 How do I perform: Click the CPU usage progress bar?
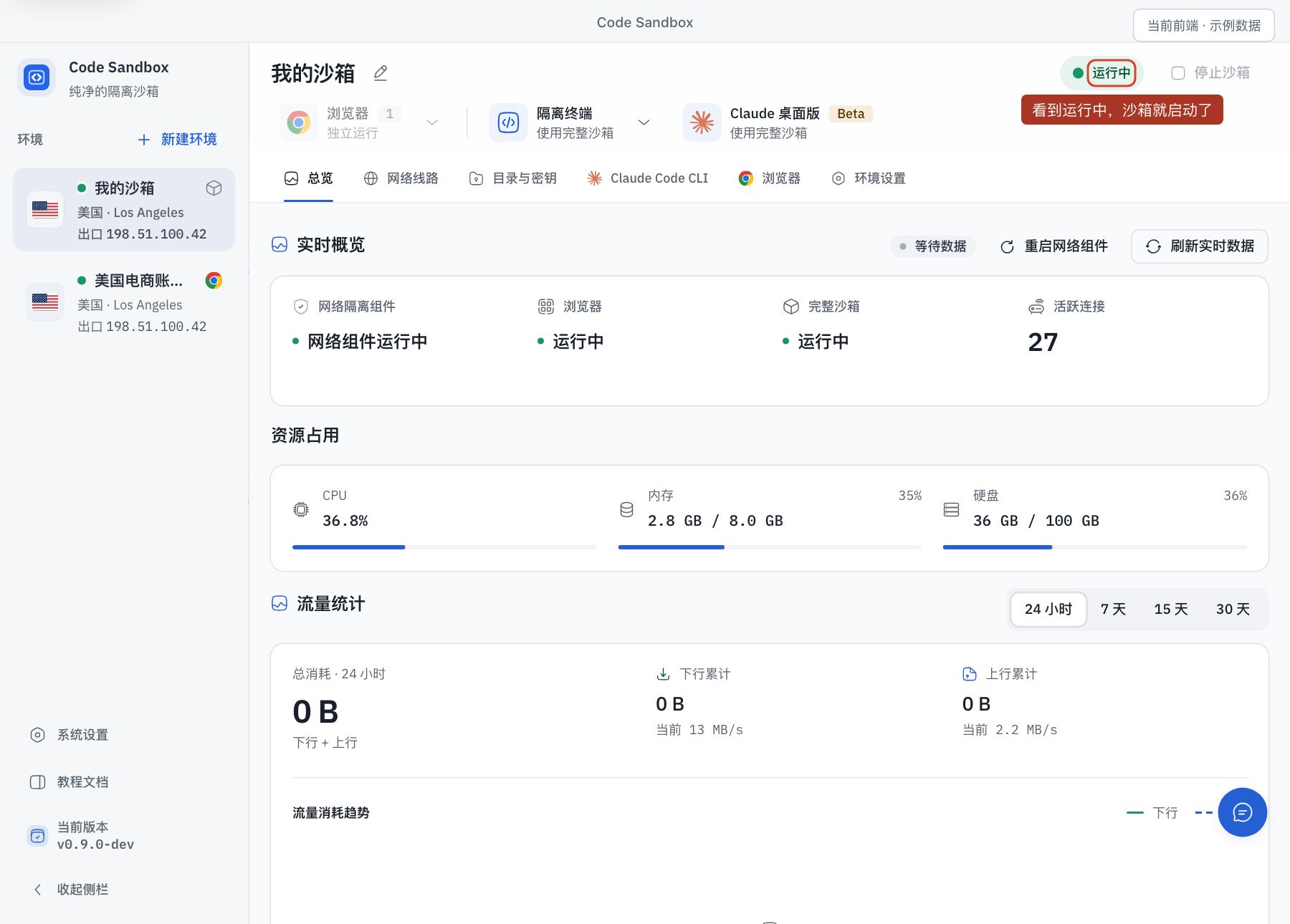tap(444, 547)
